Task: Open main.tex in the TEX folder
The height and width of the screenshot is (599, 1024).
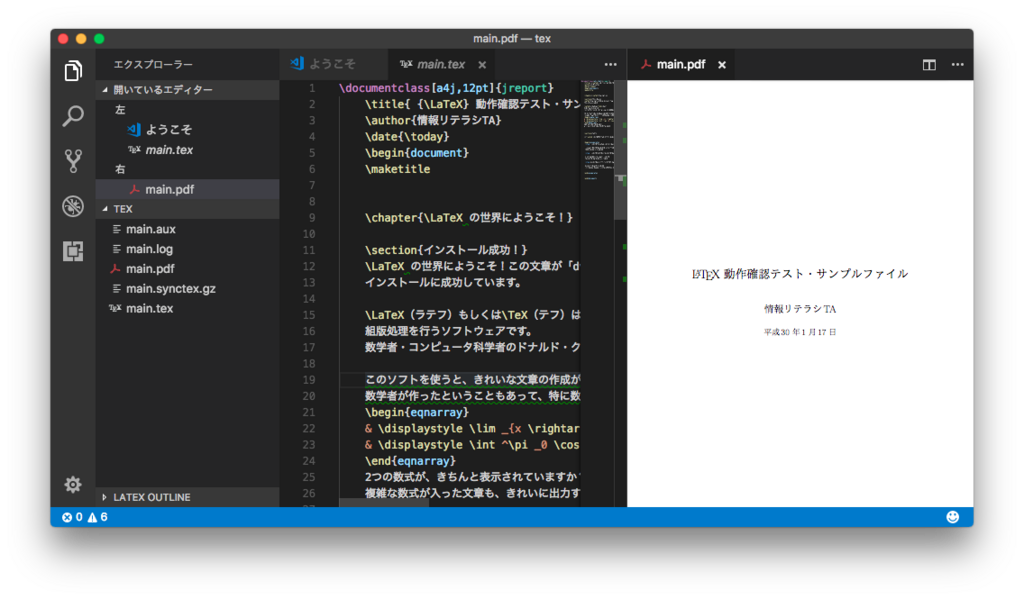Action: pyautogui.click(x=187, y=308)
